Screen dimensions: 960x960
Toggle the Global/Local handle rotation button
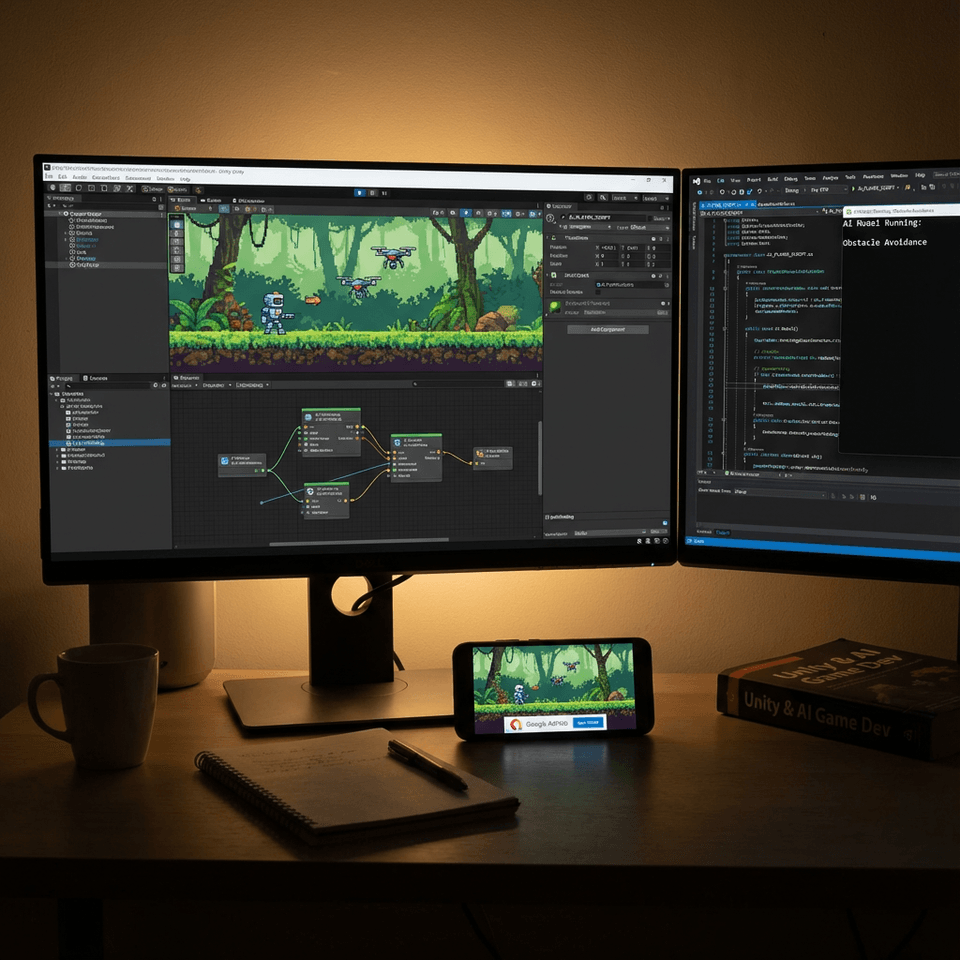coord(177,190)
